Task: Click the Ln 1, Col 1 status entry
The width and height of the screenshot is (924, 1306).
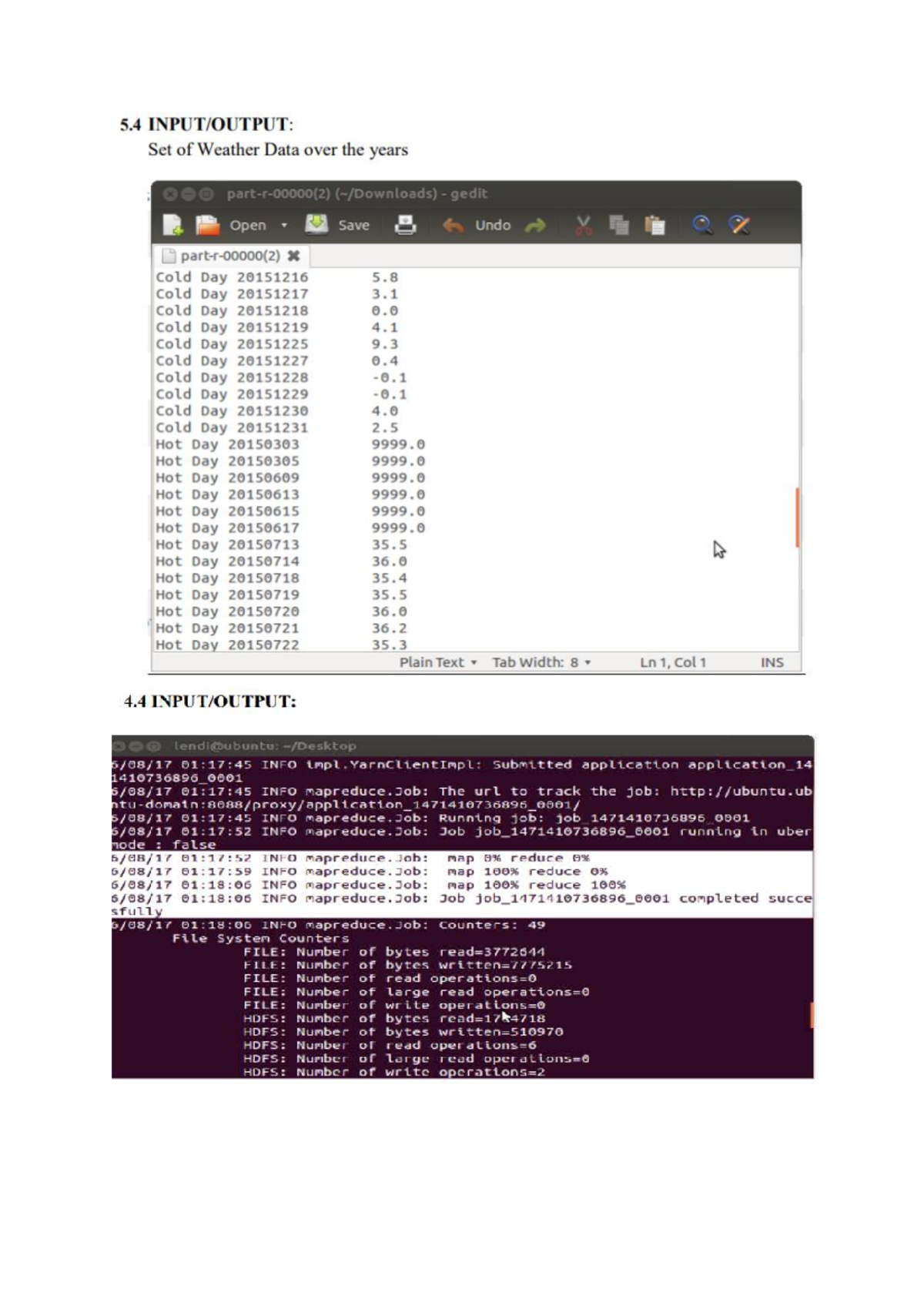Action: 673,662
